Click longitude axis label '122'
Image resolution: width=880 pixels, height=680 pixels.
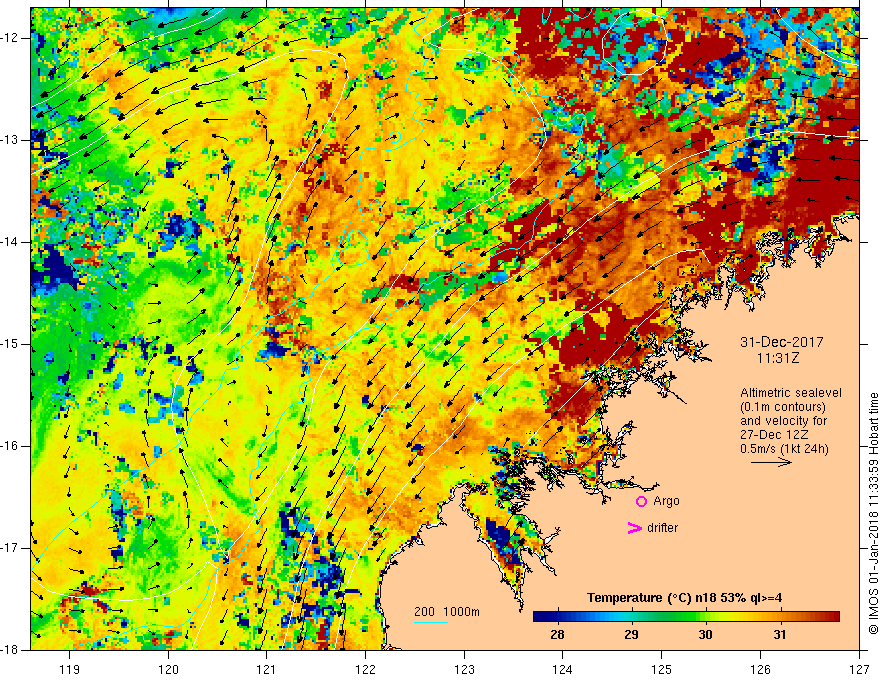[x=365, y=669]
